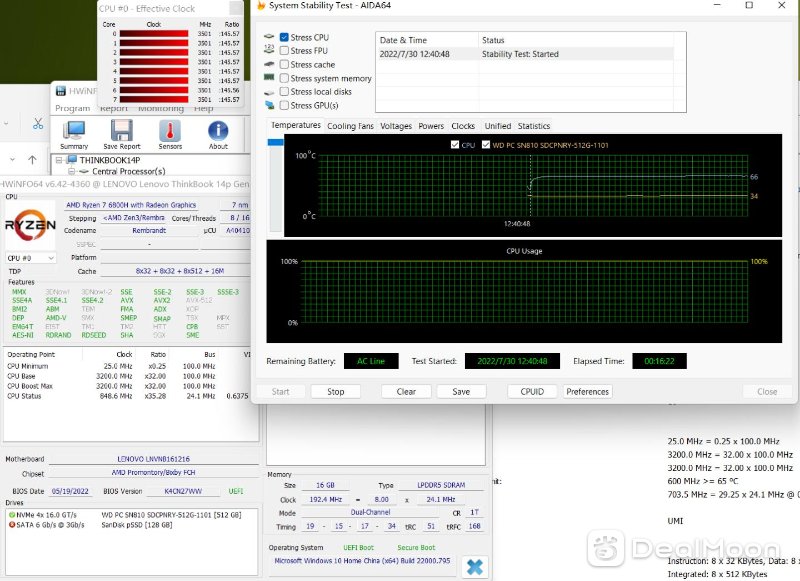800x581 pixels.
Task: Maximize the AIDA64 System Stability Test window
Action: (749, 6)
